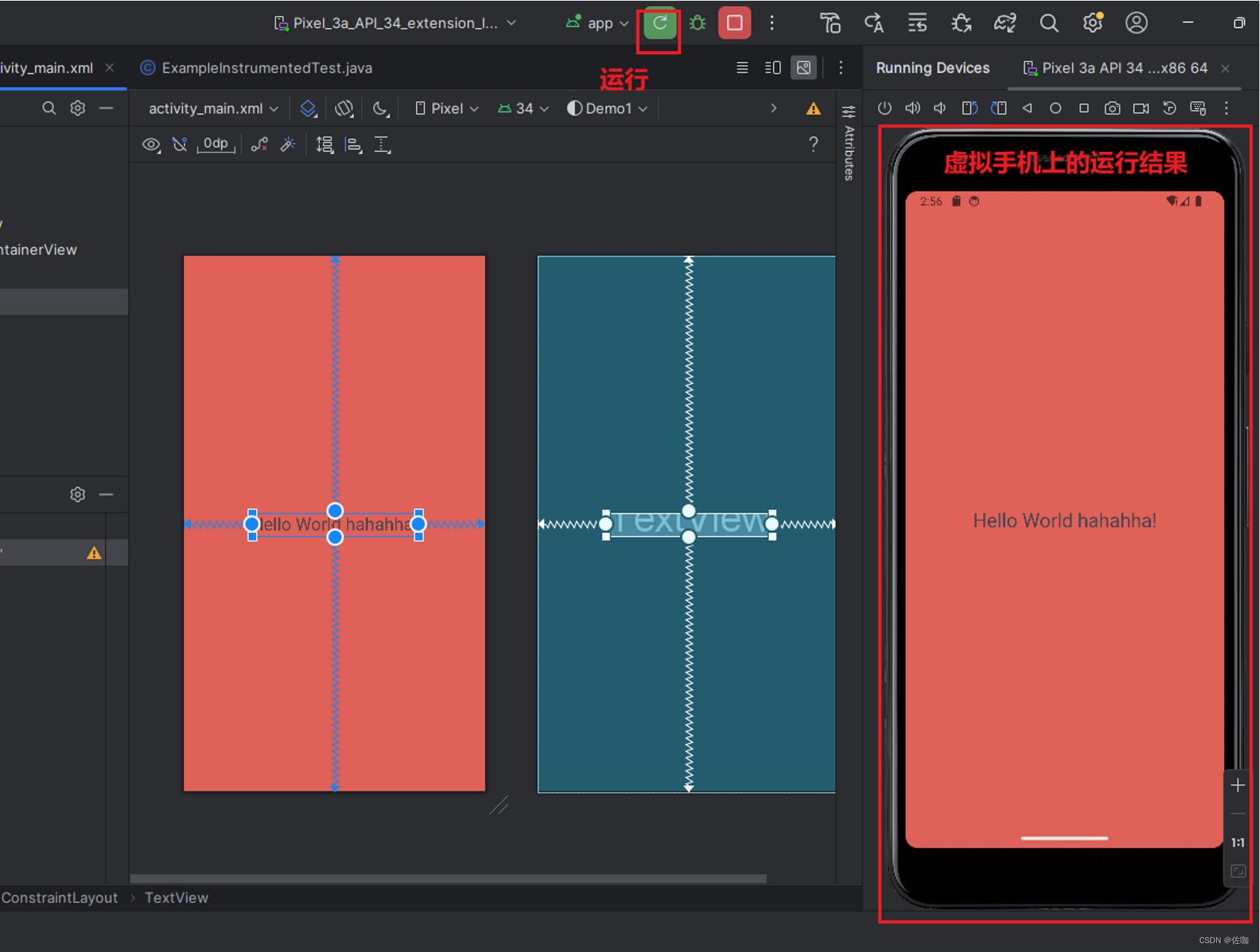Screen dimensions: 1260x952
Task: Click the green Run app button
Action: pos(659,23)
